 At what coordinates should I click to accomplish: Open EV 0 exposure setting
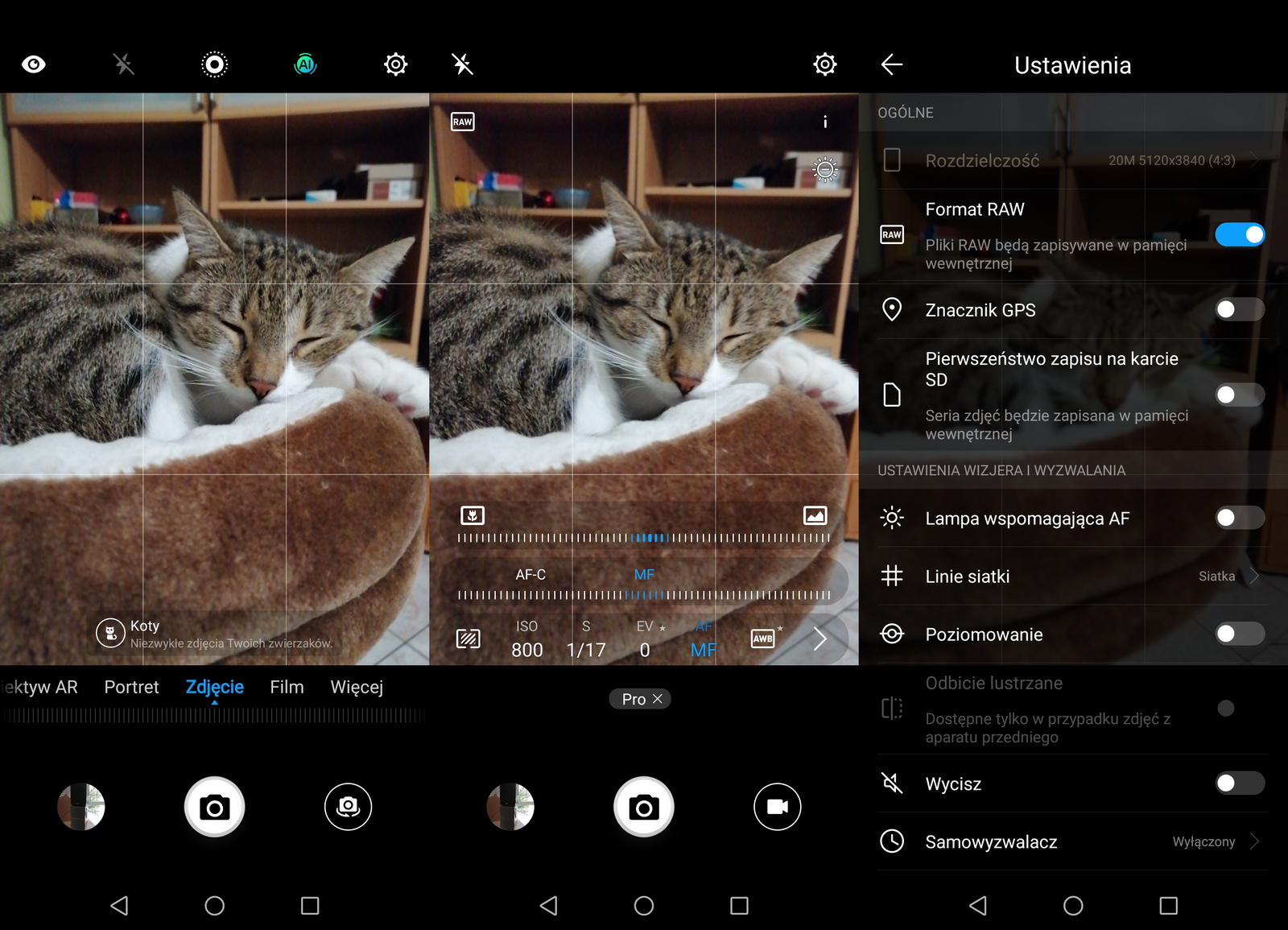(646, 639)
